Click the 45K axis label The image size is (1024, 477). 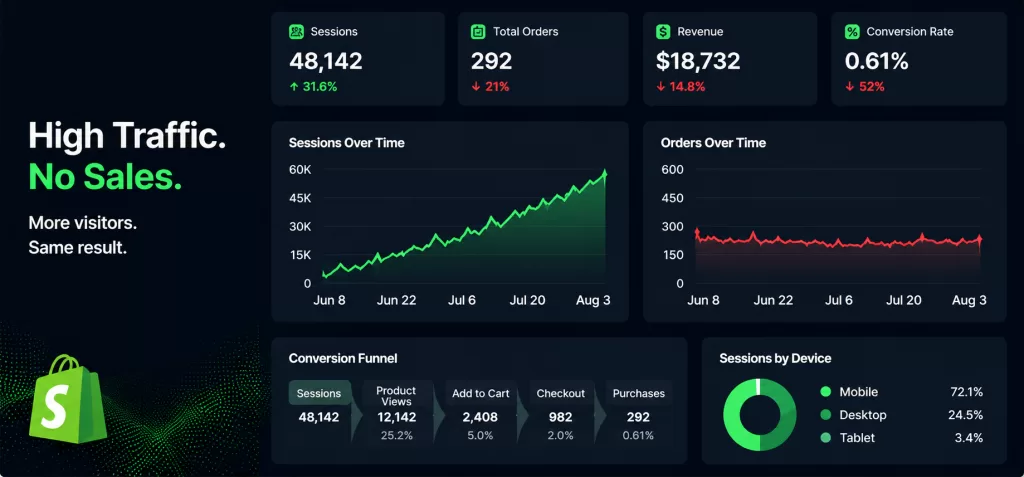coord(300,198)
